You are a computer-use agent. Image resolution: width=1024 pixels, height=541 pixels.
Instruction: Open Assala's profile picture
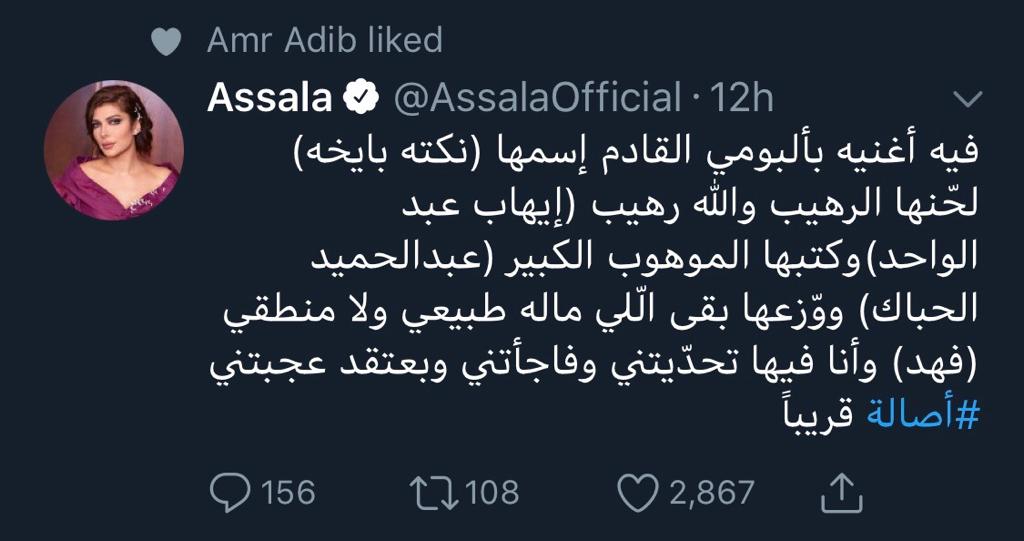pyautogui.click(x=114, y=150)
